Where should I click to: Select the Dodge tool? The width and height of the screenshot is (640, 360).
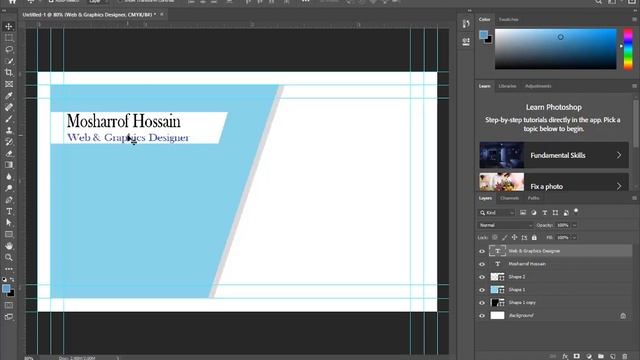pyautogui.click(x=9, y=188)
